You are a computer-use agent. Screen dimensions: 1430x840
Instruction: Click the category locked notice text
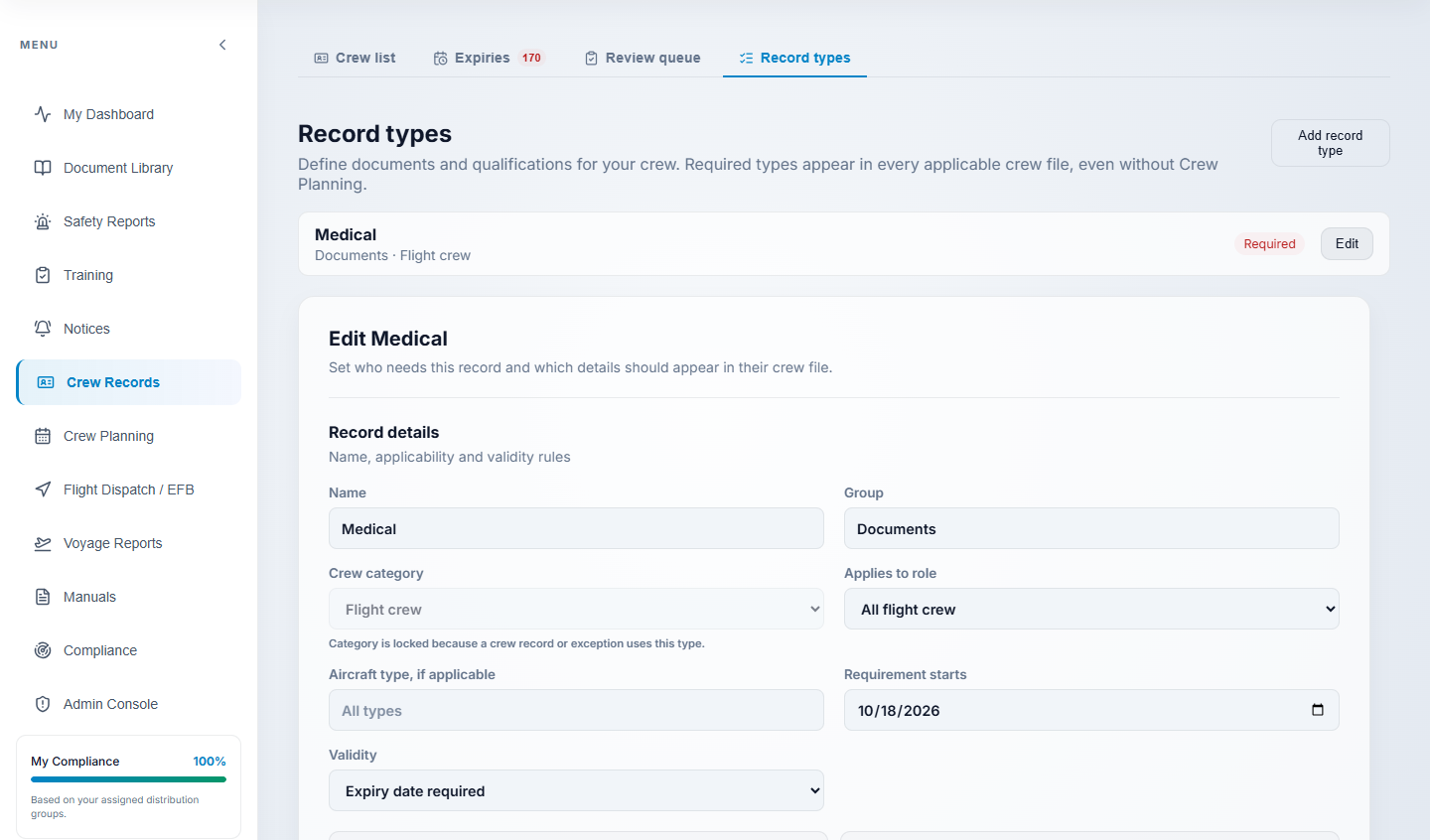(516, 643)
